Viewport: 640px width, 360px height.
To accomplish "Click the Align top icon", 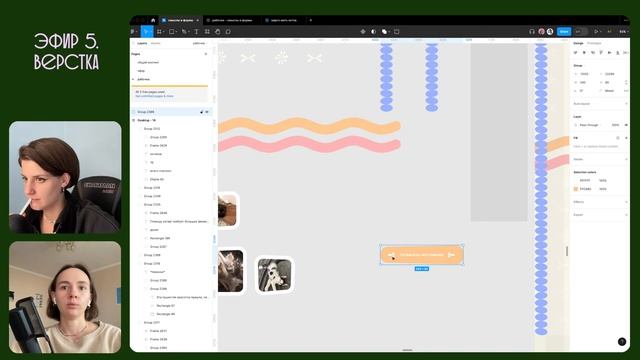I will coord(601,53).
